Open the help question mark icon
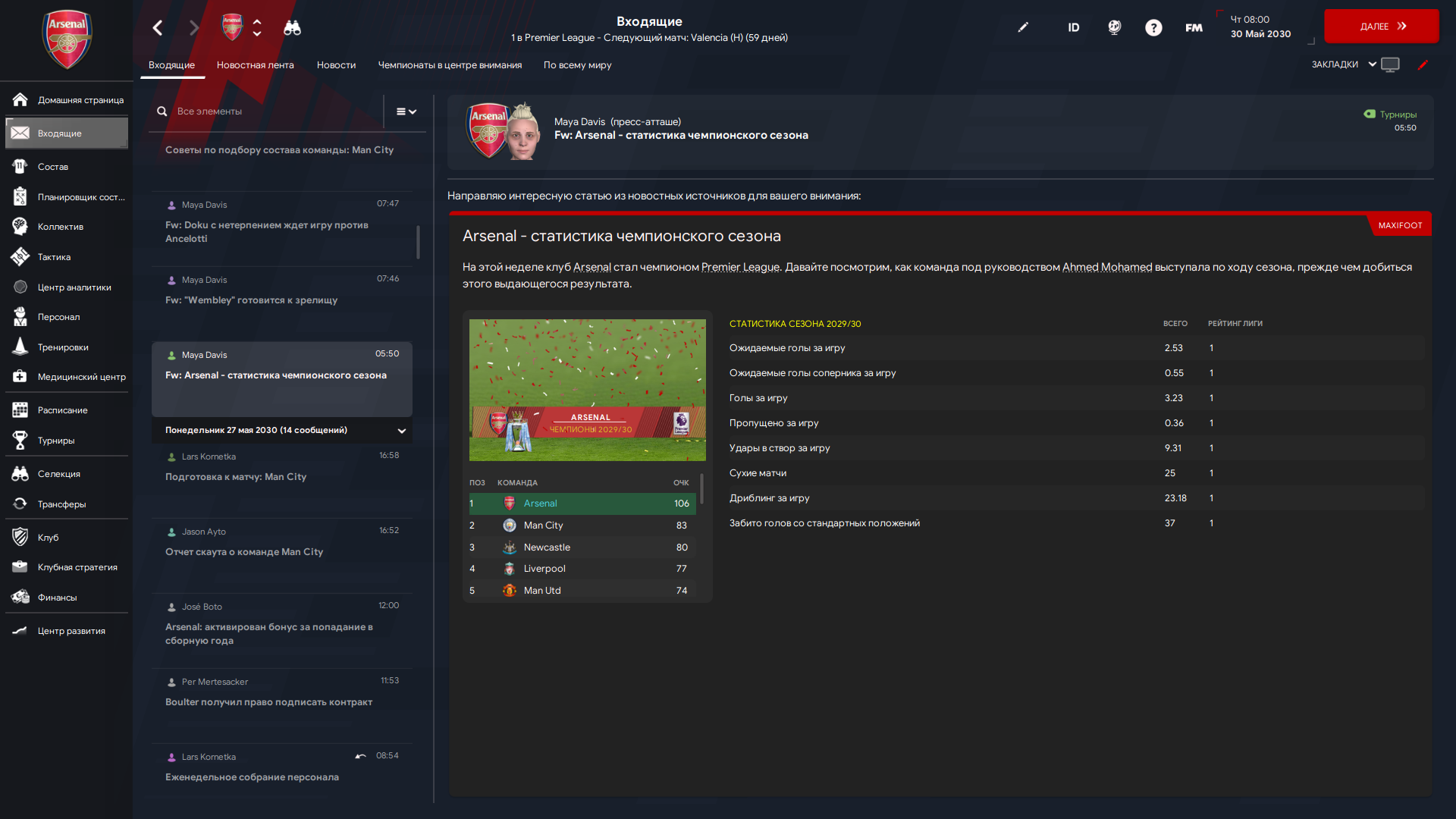1456x819 pixels. tap(1153, 28)
